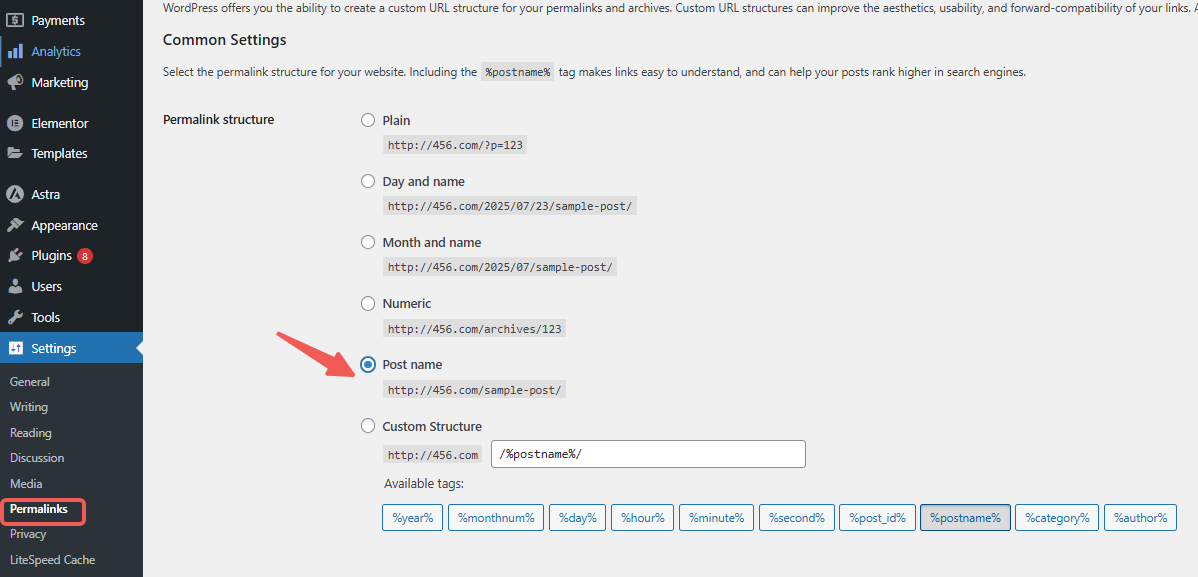Click the %year% tag chip

click(412, 517)
